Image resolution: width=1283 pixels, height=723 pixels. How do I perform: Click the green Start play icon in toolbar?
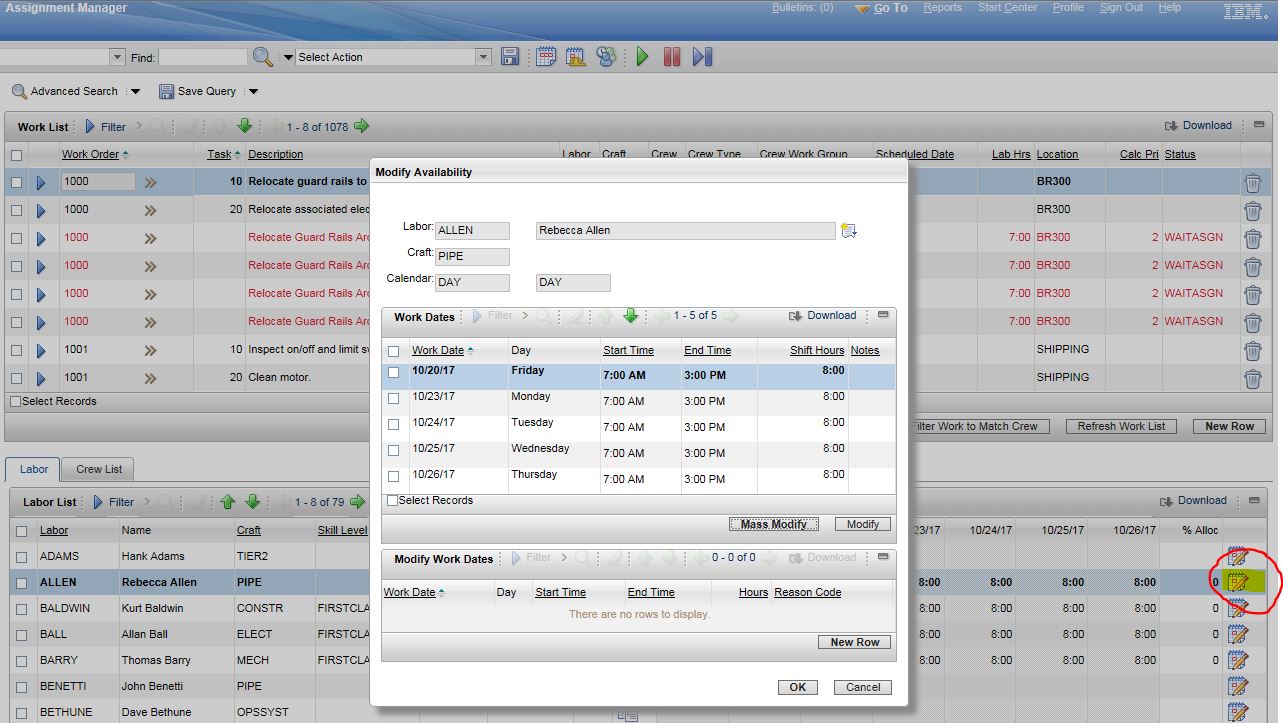click(x=642, y=57)
